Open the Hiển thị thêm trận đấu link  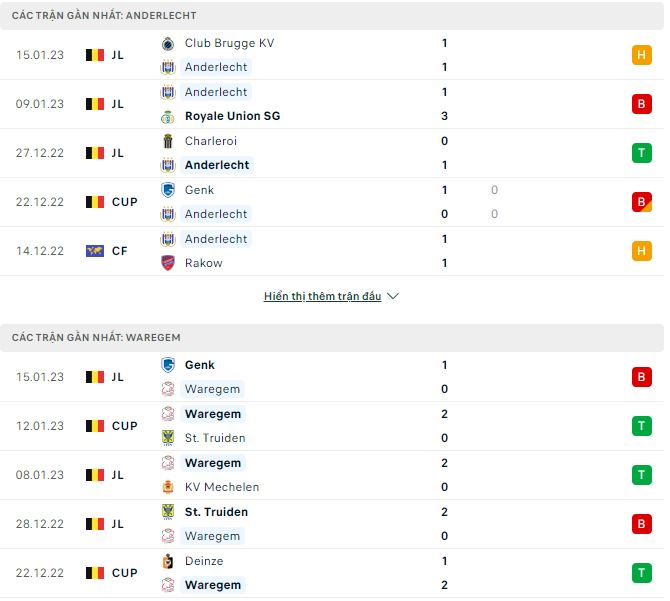point(322,297)
